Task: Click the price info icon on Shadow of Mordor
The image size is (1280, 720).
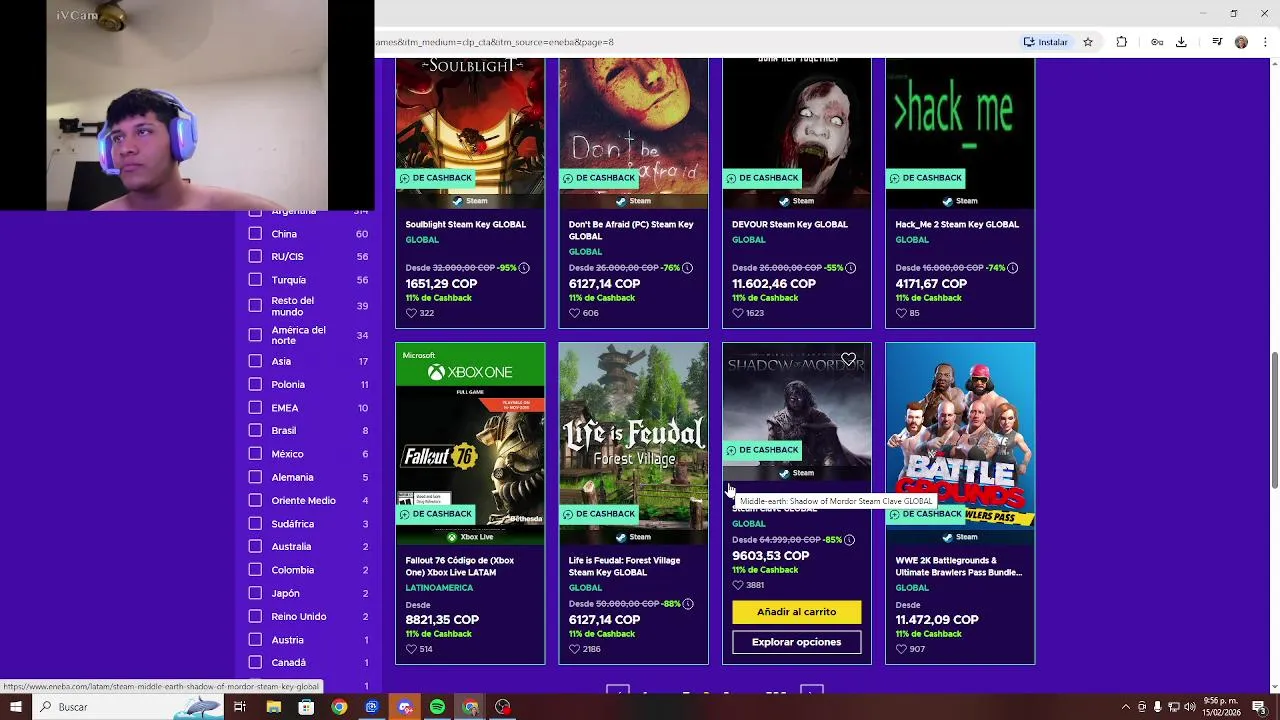Action: pyautogui.click(x=849, y=540)
